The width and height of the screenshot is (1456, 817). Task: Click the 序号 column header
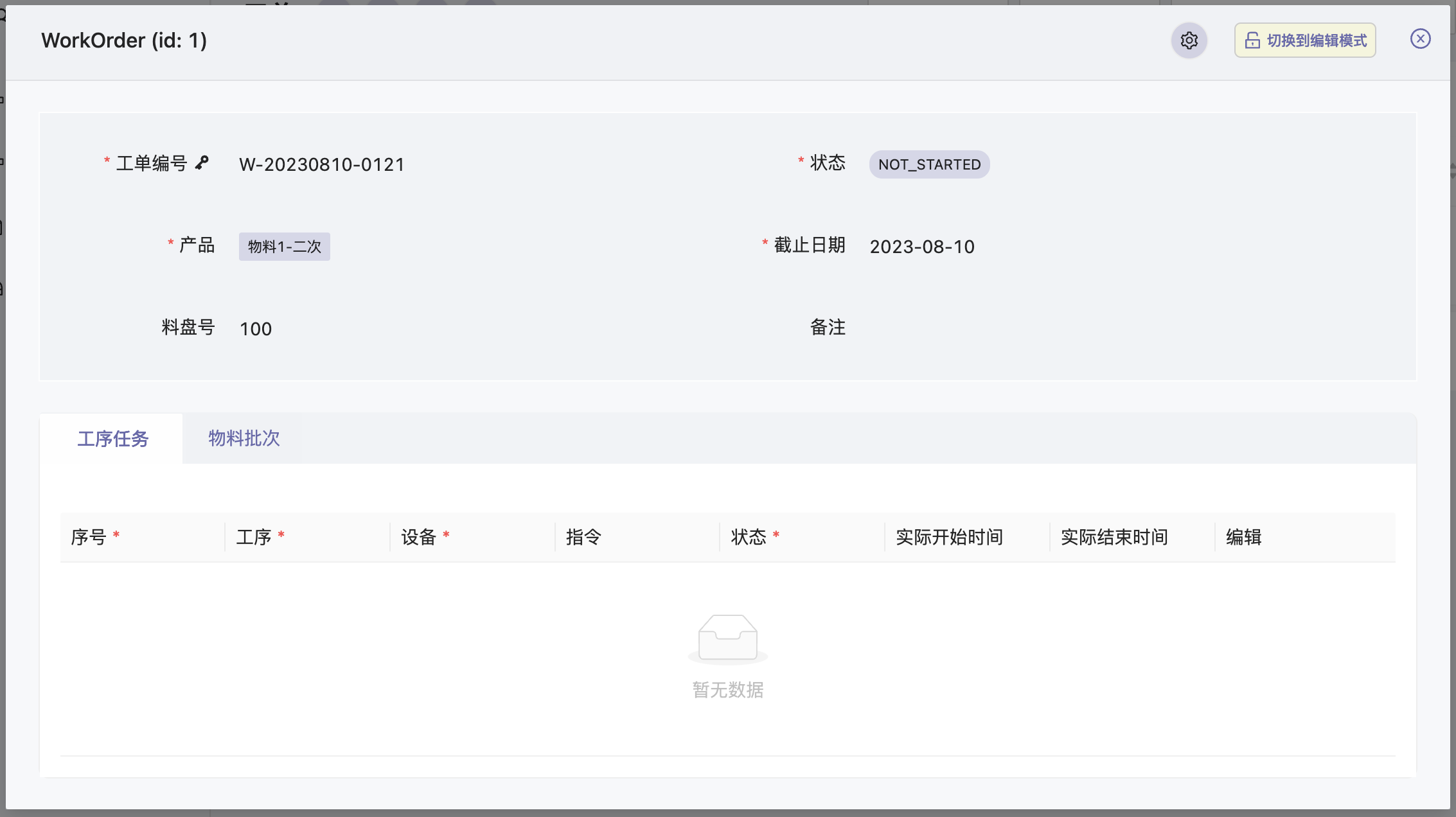click(x=89, y=537)
